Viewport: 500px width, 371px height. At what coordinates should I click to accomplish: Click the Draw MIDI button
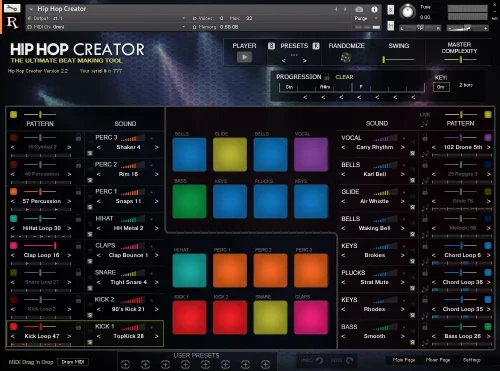(x=73, y=362)
